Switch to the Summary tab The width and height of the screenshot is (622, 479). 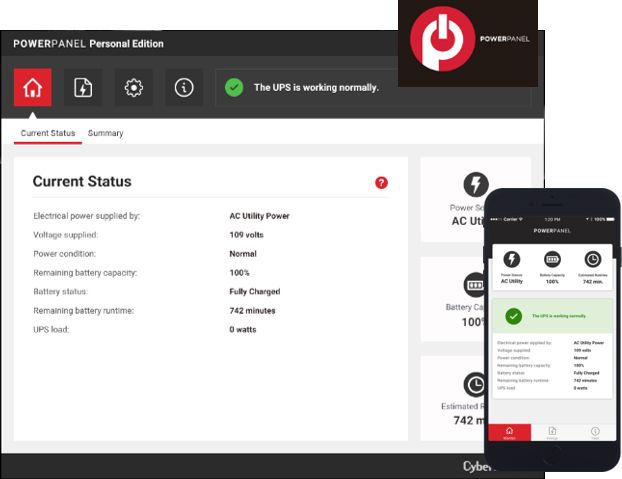106,133
